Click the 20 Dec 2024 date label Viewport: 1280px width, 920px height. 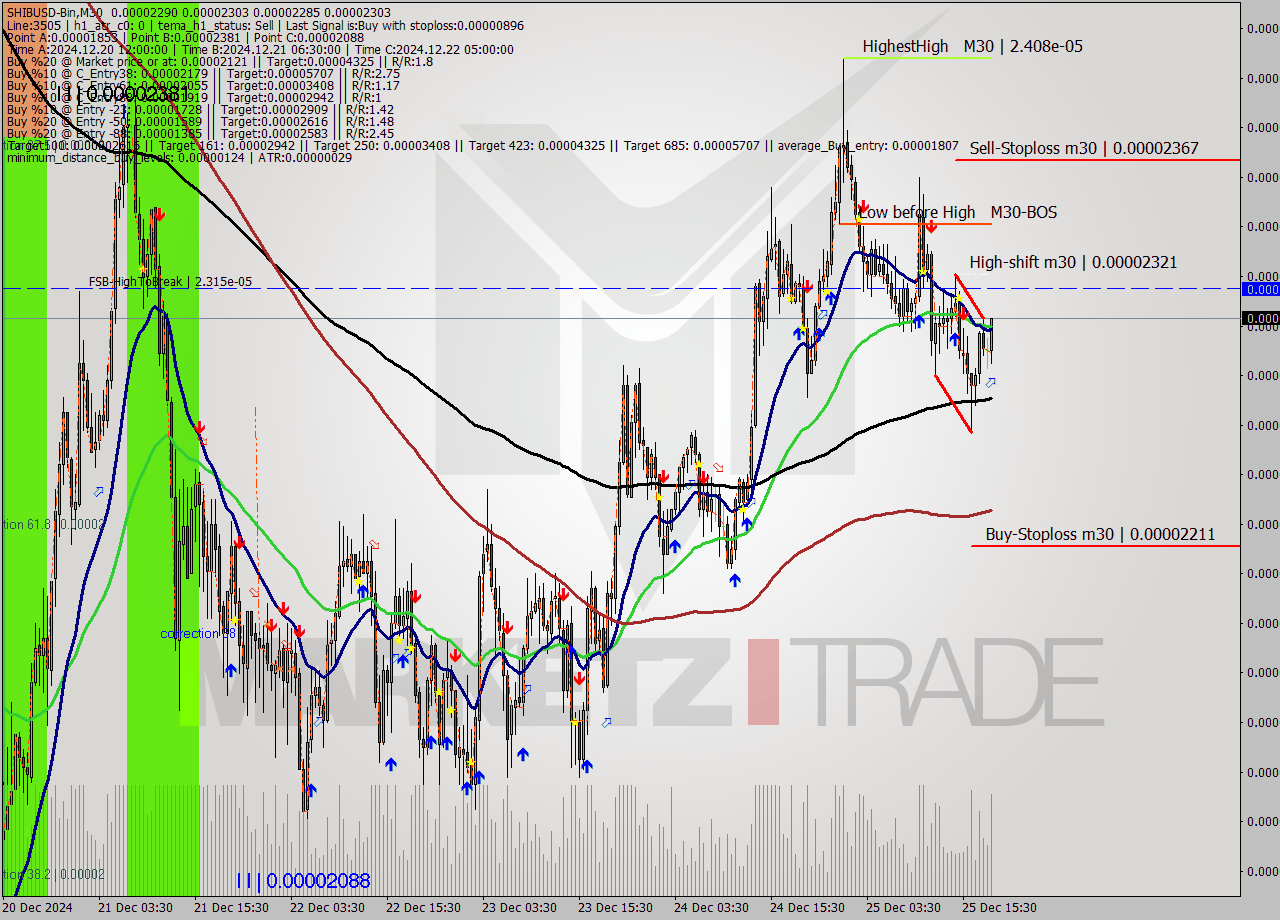39,908
